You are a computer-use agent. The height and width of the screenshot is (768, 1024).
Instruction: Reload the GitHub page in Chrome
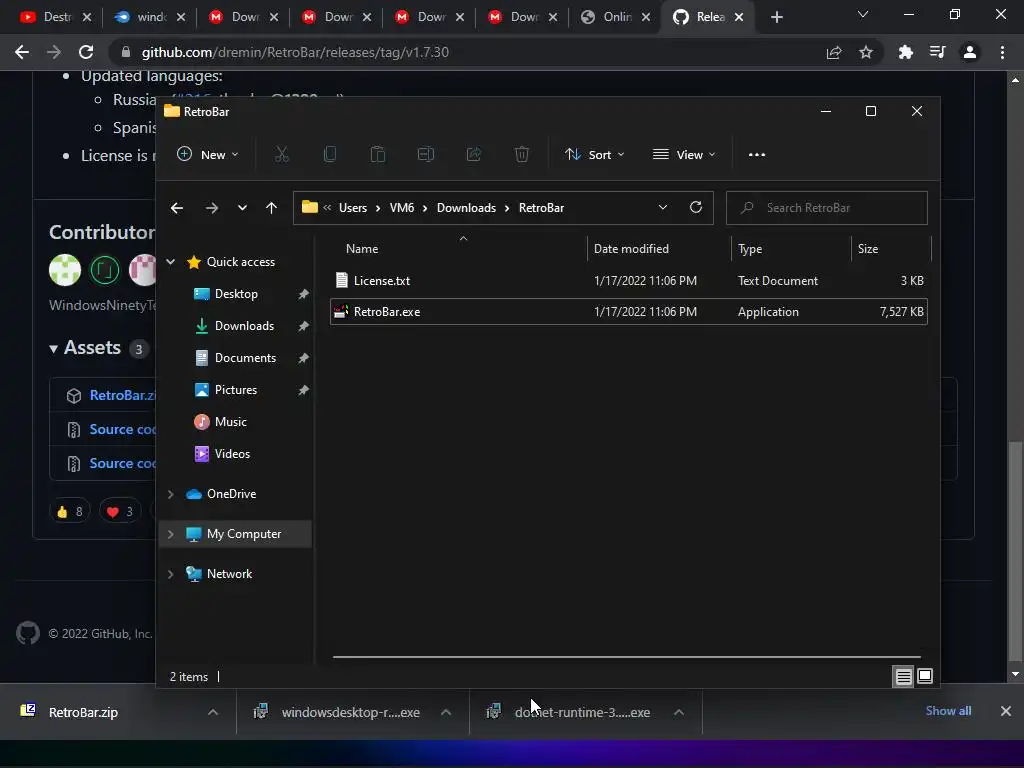pyautogui.click(x=86, y=52)
